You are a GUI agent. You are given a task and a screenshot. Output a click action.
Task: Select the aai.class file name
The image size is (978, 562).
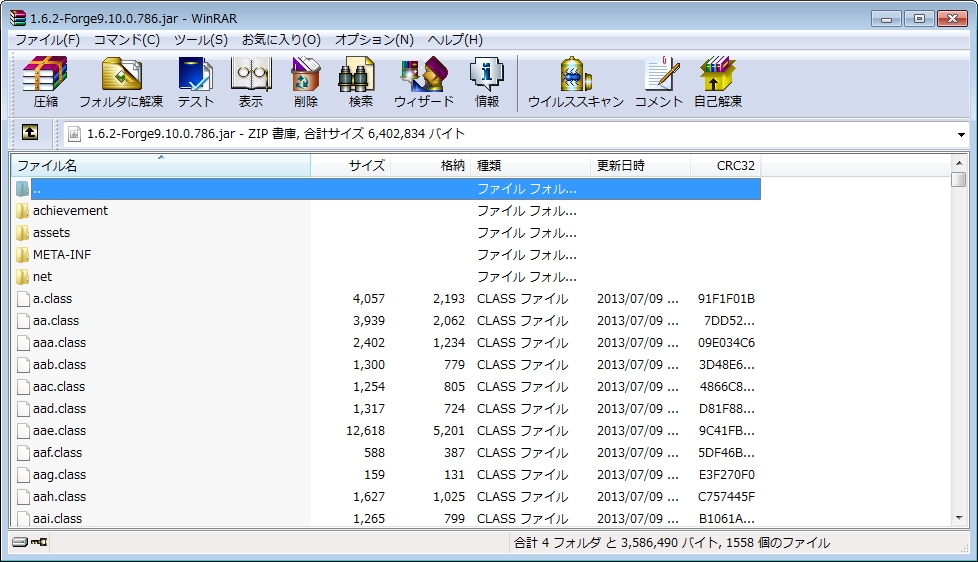tap(57, 518)
